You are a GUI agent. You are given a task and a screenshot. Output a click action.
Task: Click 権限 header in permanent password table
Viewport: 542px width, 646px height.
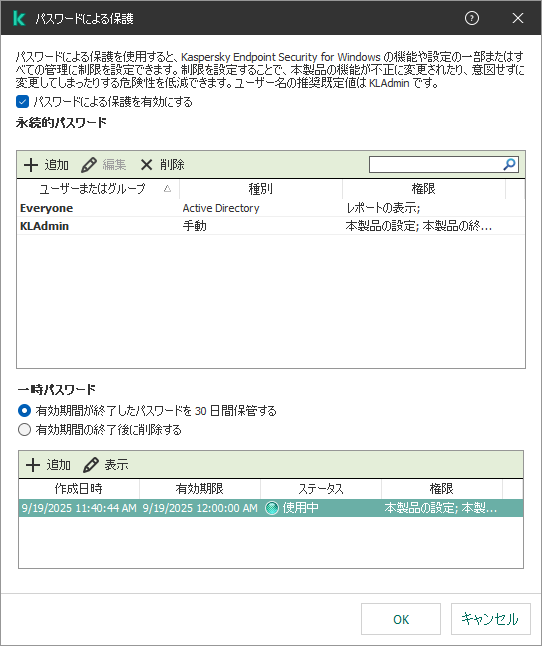(x=423, y=189)
